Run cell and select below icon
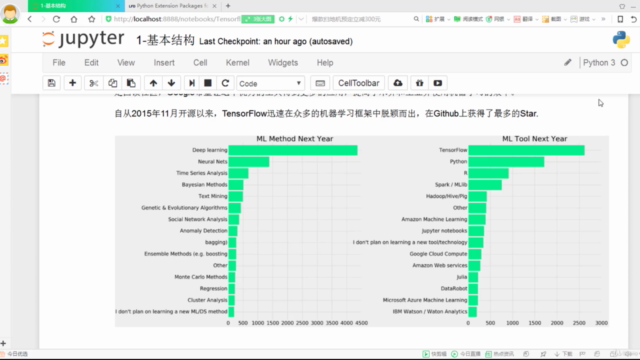 [191, 83]
